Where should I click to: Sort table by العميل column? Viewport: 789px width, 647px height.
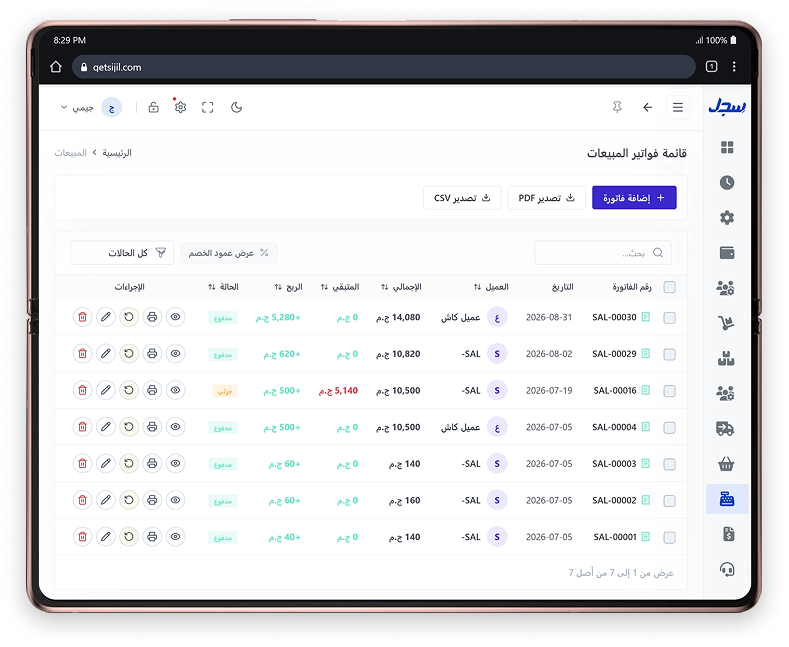[x=491, y=287]
